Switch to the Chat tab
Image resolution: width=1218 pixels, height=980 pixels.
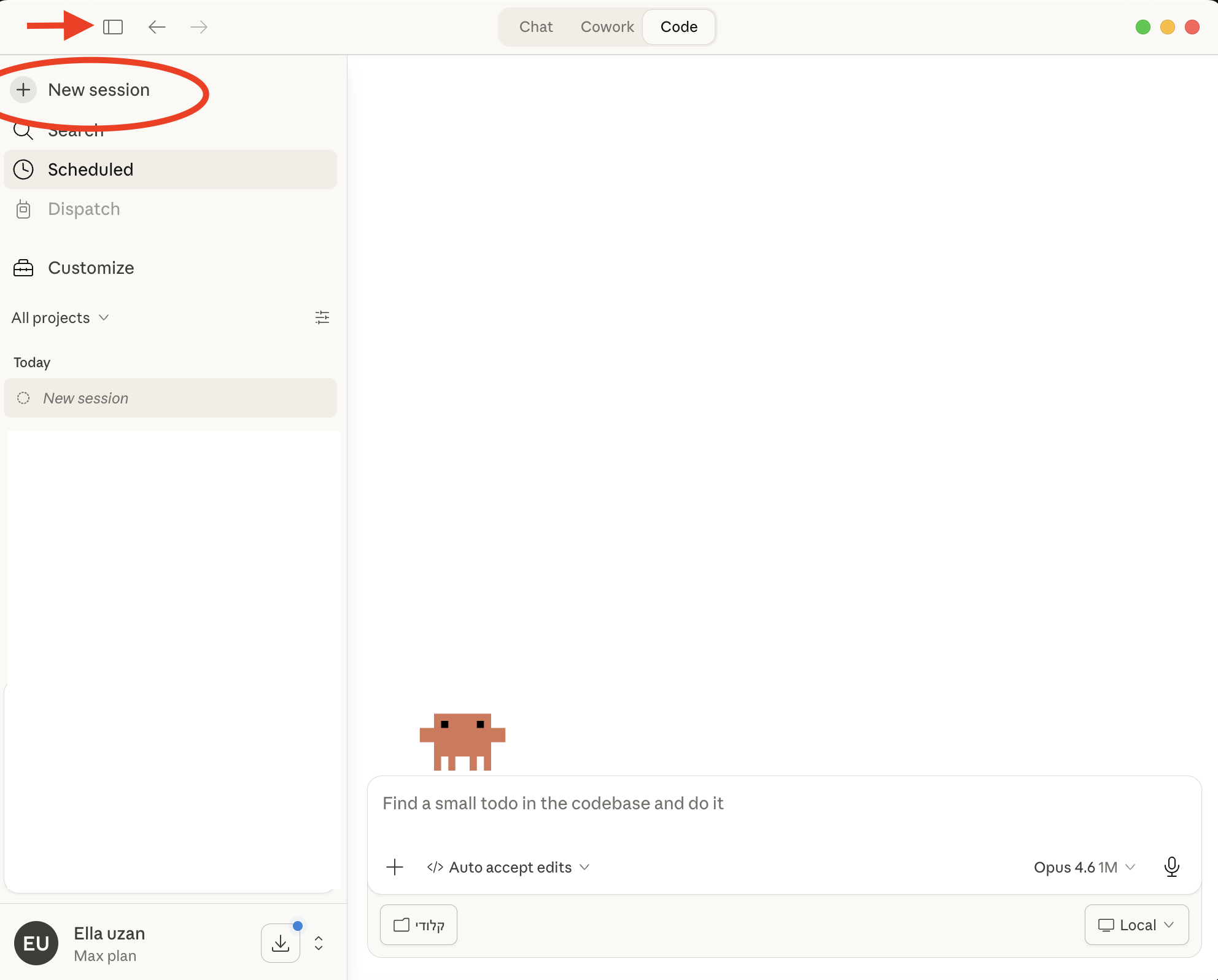click(536, 27)
